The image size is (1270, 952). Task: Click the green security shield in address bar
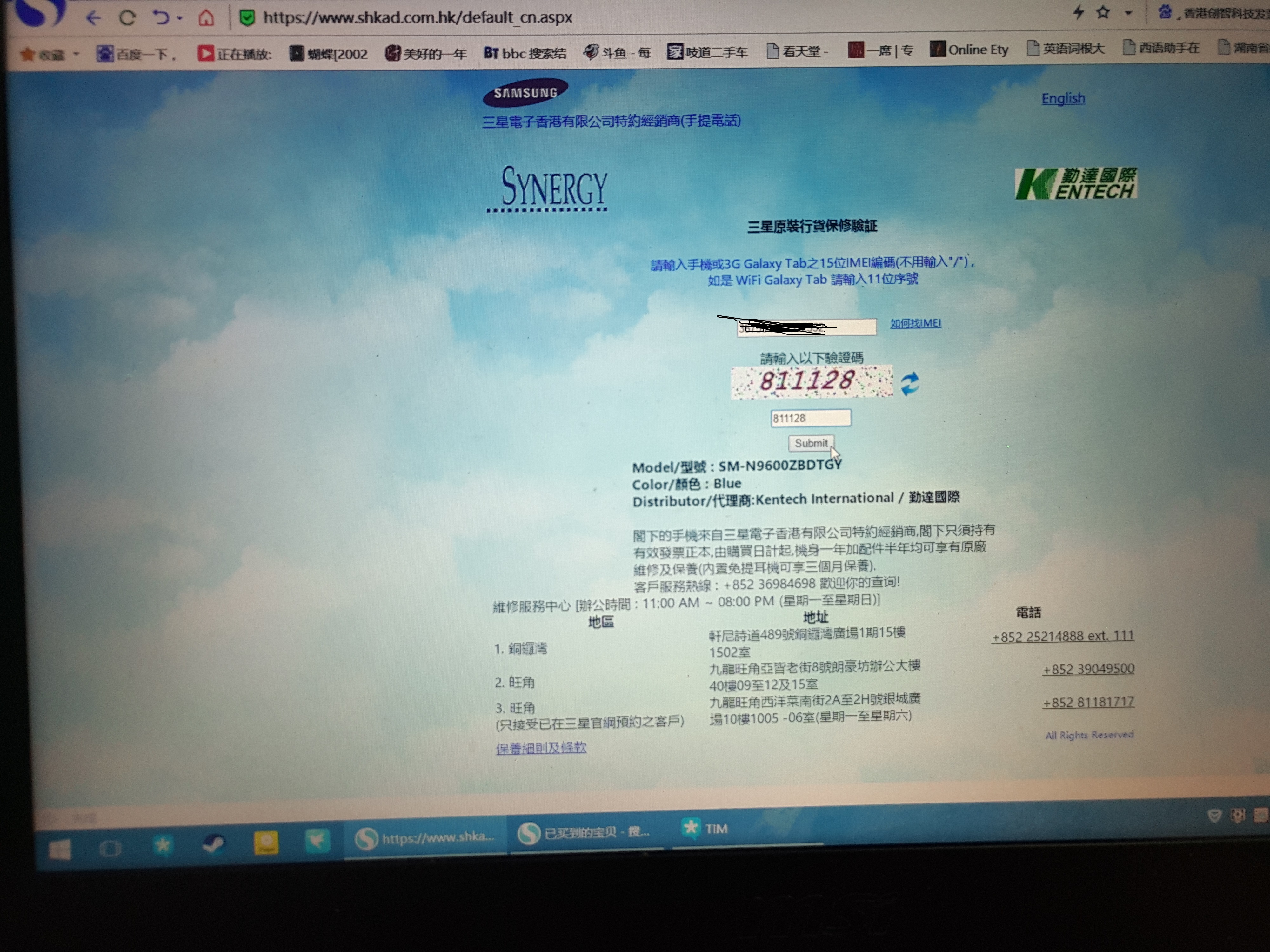pyautogui.click(x=247, y=18)
